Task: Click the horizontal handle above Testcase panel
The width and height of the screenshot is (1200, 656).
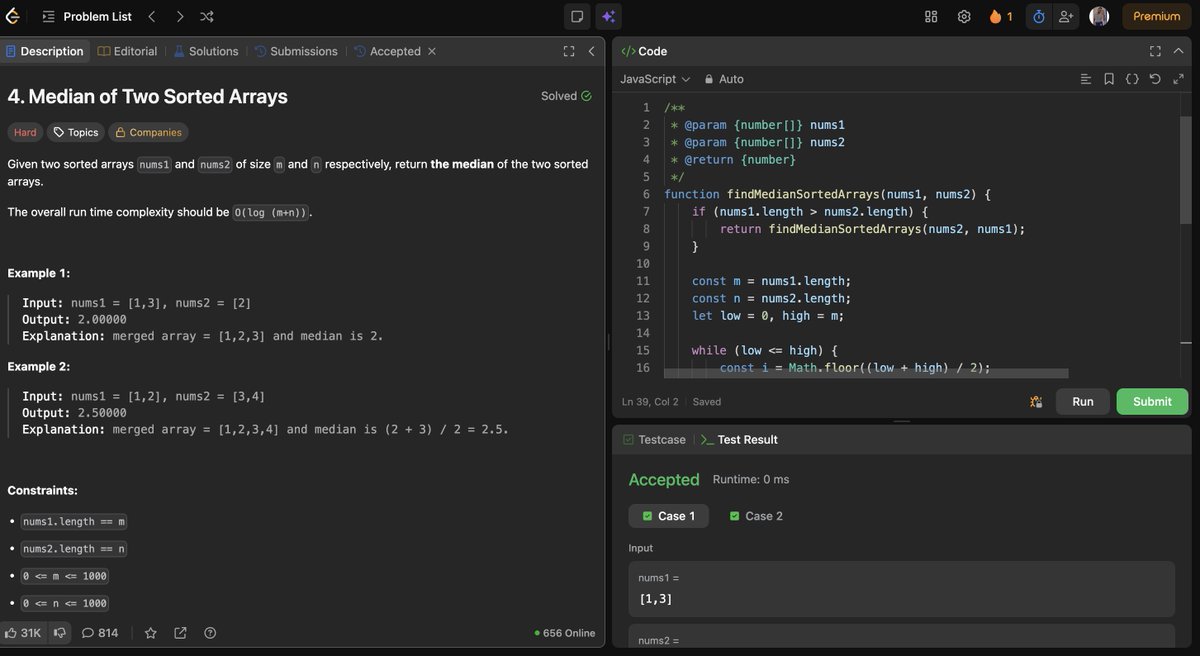Action: coord(901,421)
